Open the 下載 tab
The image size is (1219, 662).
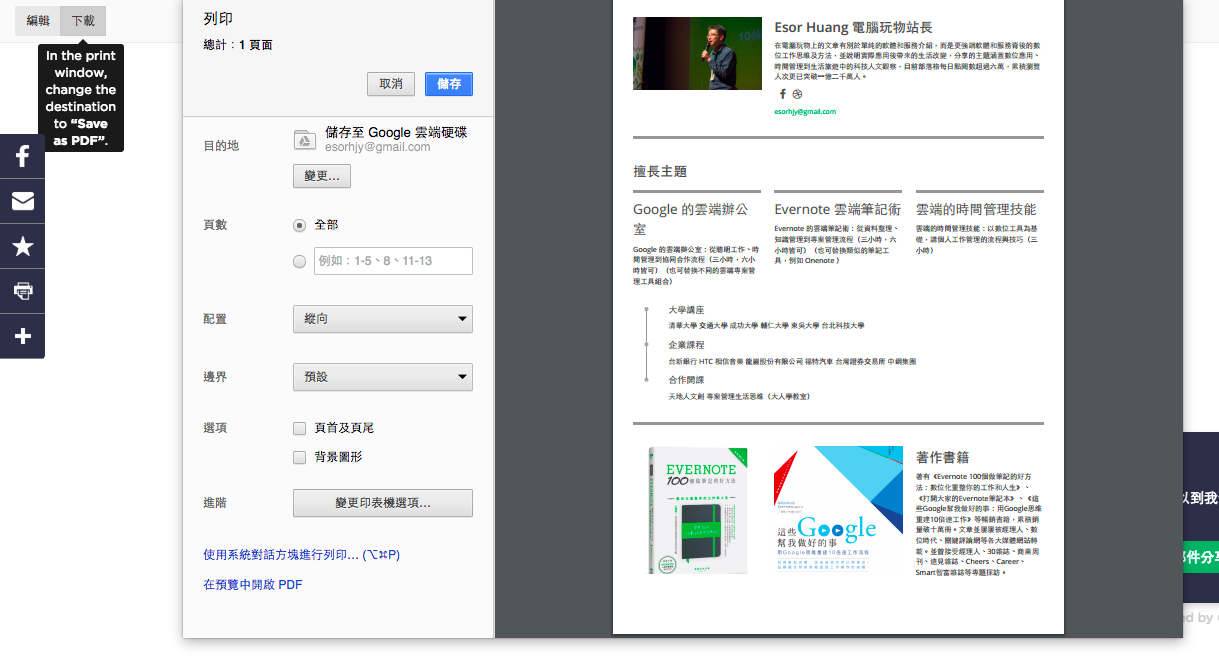click(x=83, y=21)
